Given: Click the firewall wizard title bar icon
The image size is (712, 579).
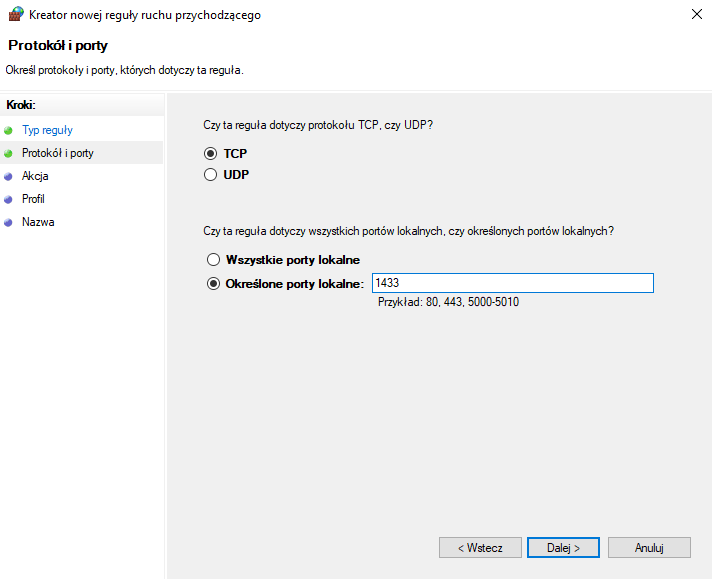Looking at the screenshot, I should click(16, 14).
